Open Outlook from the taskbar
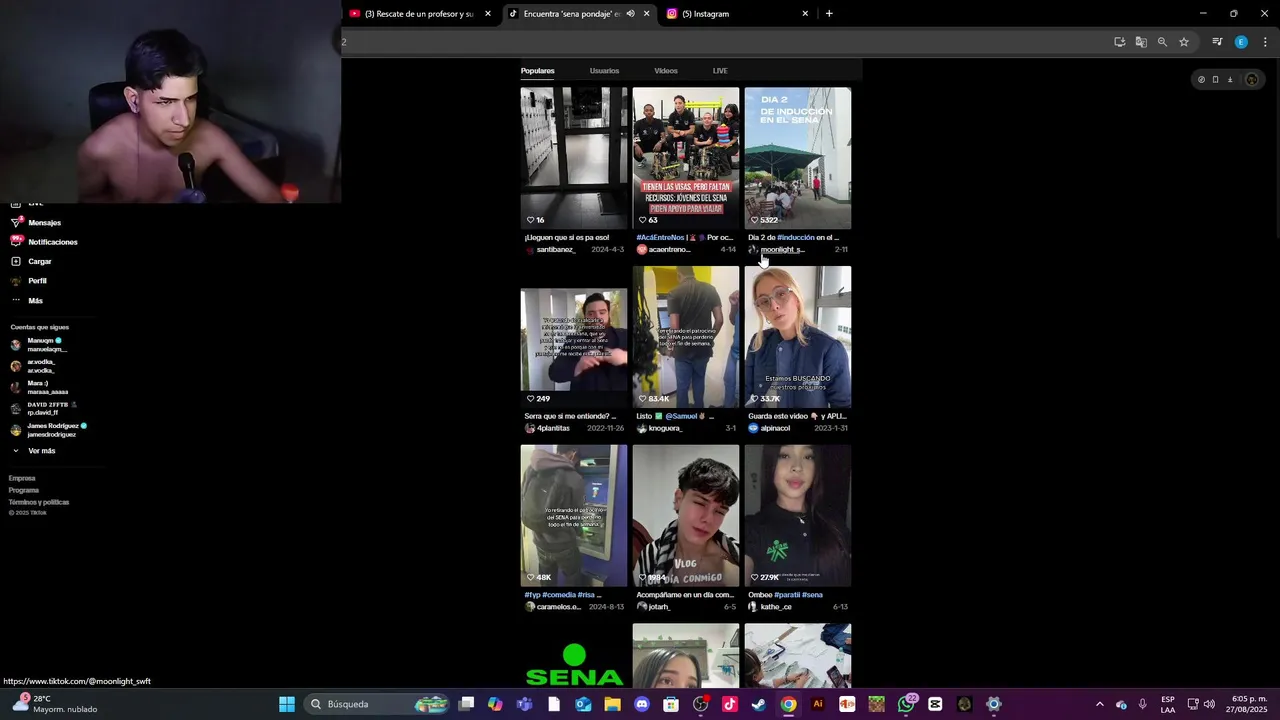The height and width of the screenshot is (720, 1280). [x=583, y=704]
